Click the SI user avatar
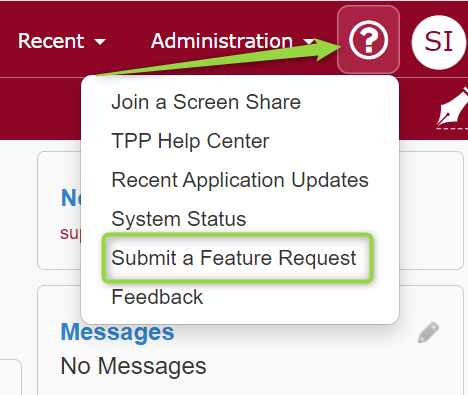Image resolution: width=468 pixels, height=395 pixels. pyautogui.click(x=439, y=42)
